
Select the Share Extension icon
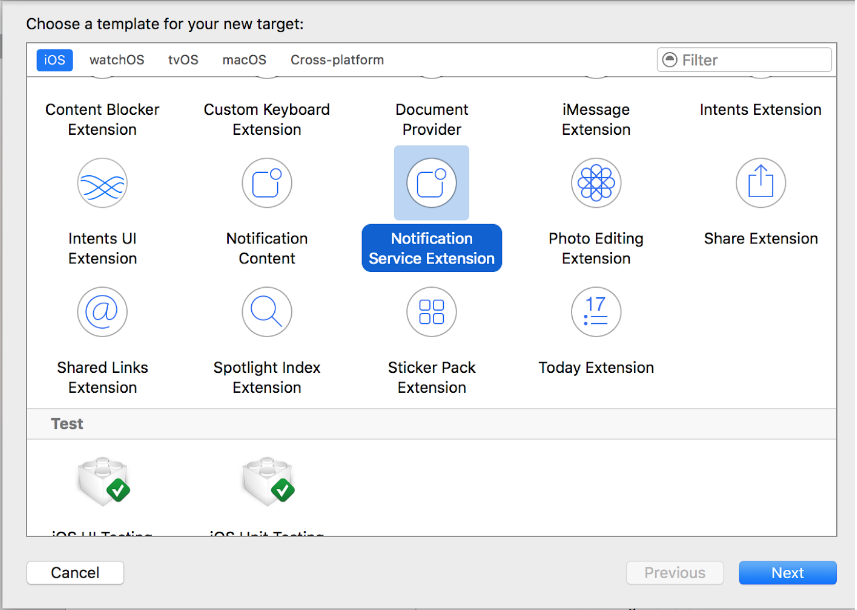click(760, 183)
